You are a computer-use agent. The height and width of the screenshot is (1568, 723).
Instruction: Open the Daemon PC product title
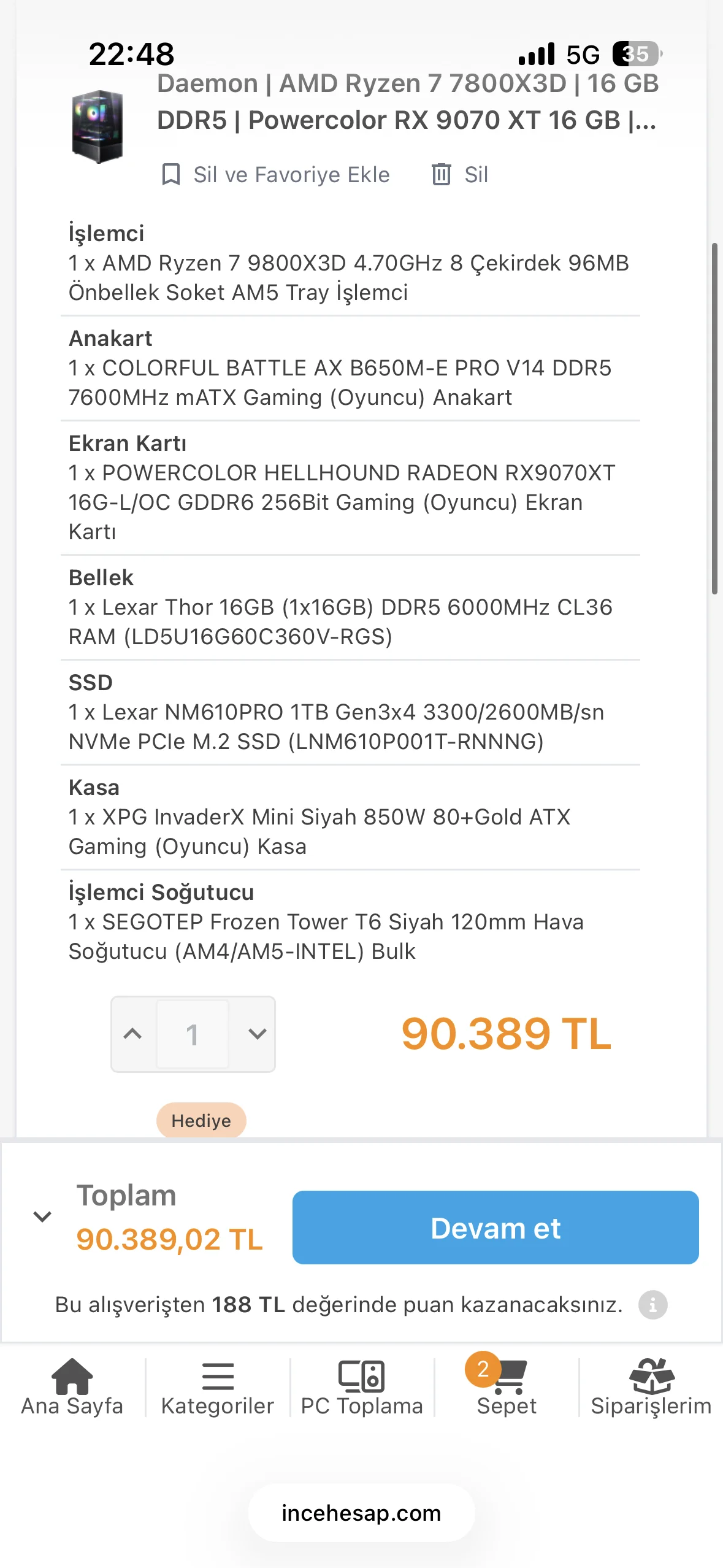click(408, 101)
